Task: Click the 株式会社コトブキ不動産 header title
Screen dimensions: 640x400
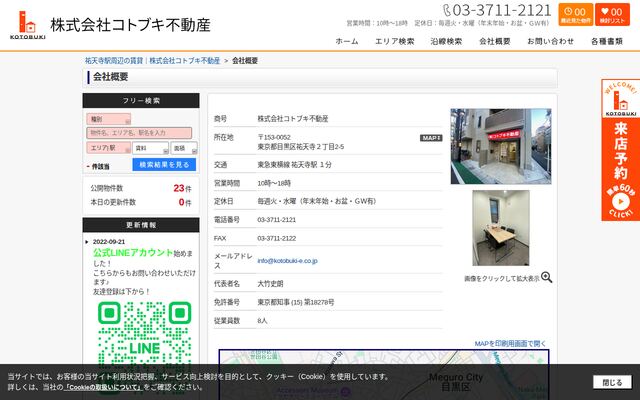Action: (x=131, y=25)
